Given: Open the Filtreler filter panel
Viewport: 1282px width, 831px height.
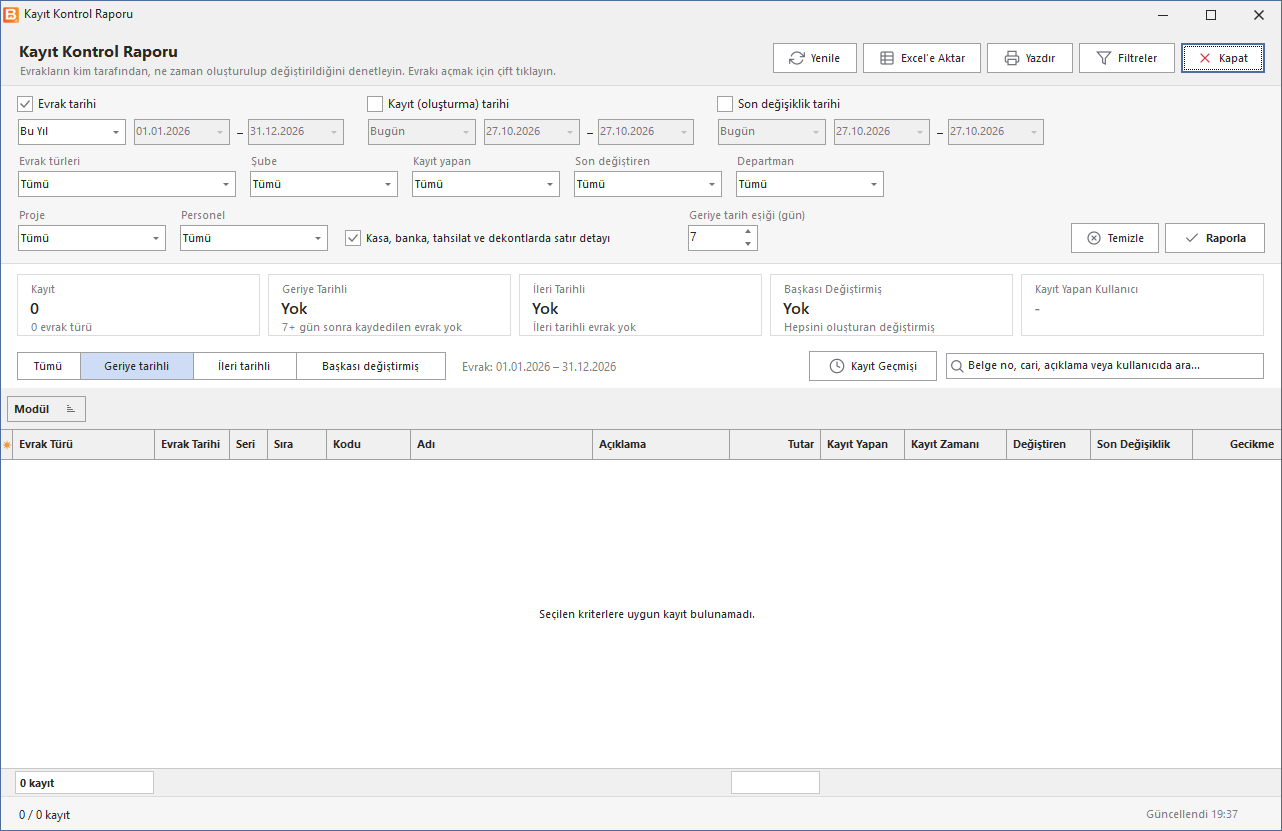Looking at the screenshot, I should tap(1127, 58).
